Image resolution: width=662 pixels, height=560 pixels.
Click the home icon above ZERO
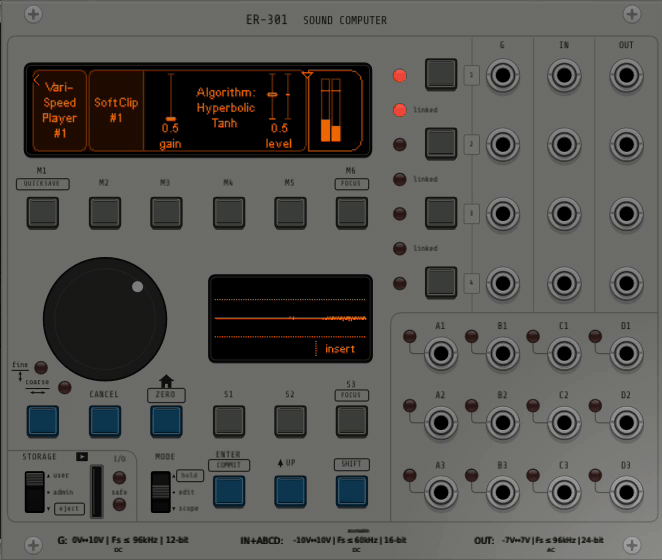(x=166, y=381)
